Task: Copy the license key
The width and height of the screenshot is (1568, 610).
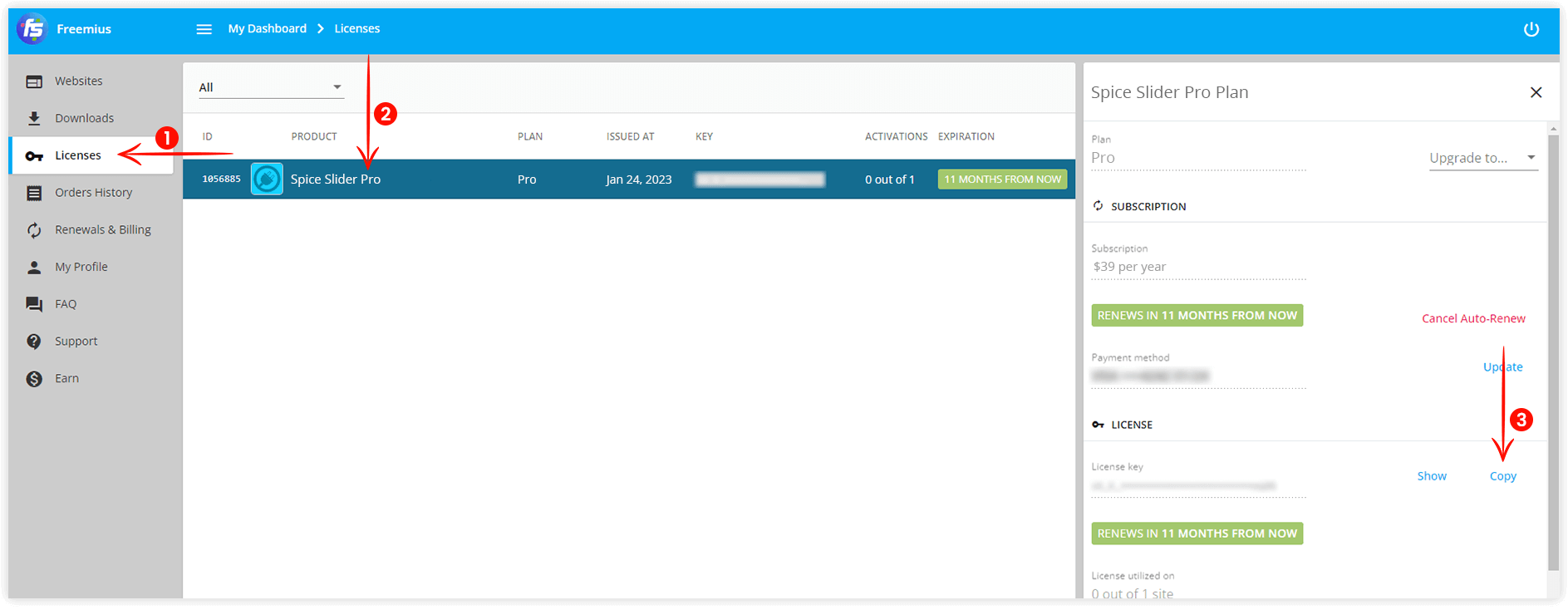Action: (x=1502, y=476)
